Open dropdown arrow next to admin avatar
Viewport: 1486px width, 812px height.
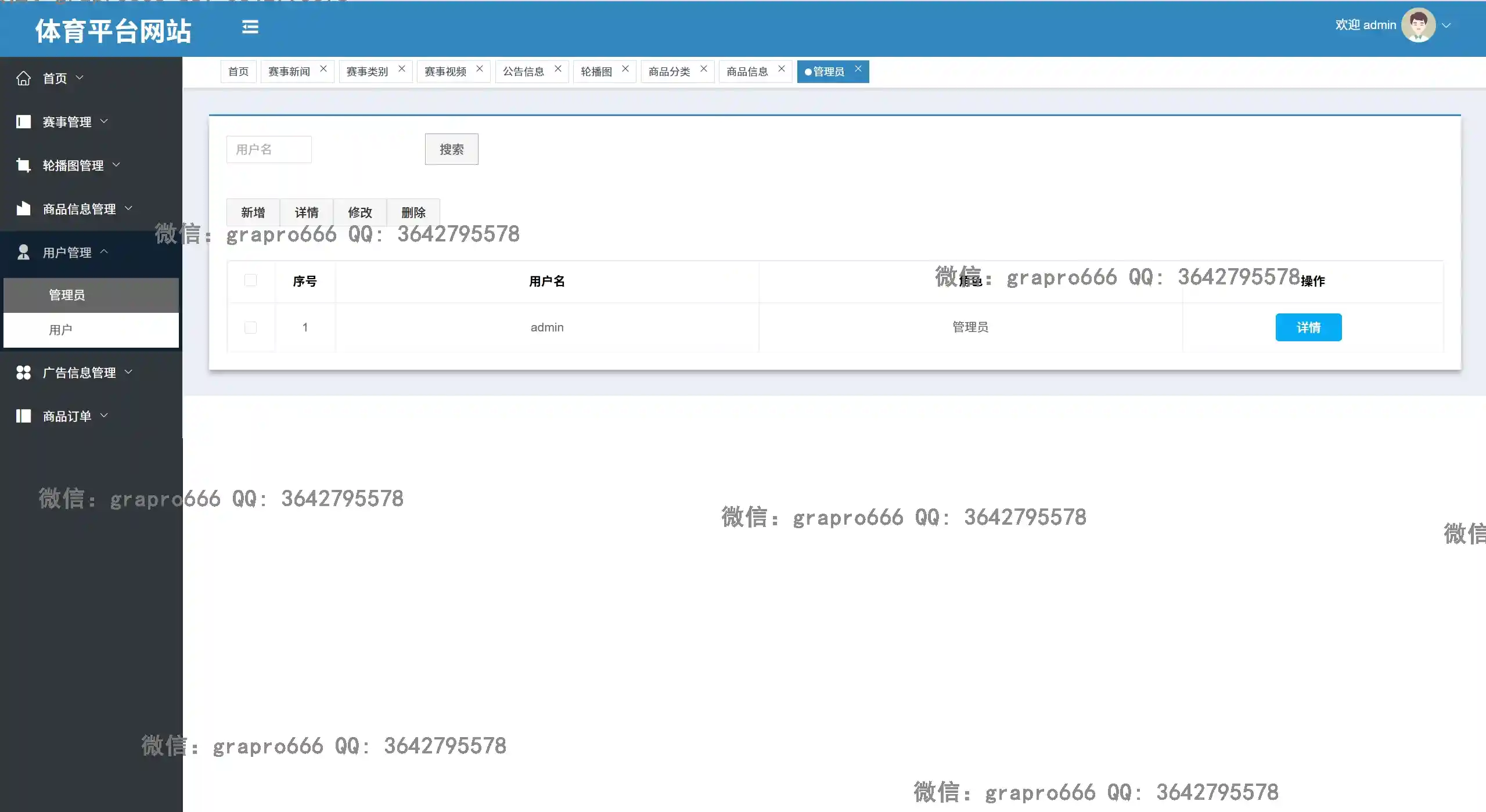pos(1447,26)
